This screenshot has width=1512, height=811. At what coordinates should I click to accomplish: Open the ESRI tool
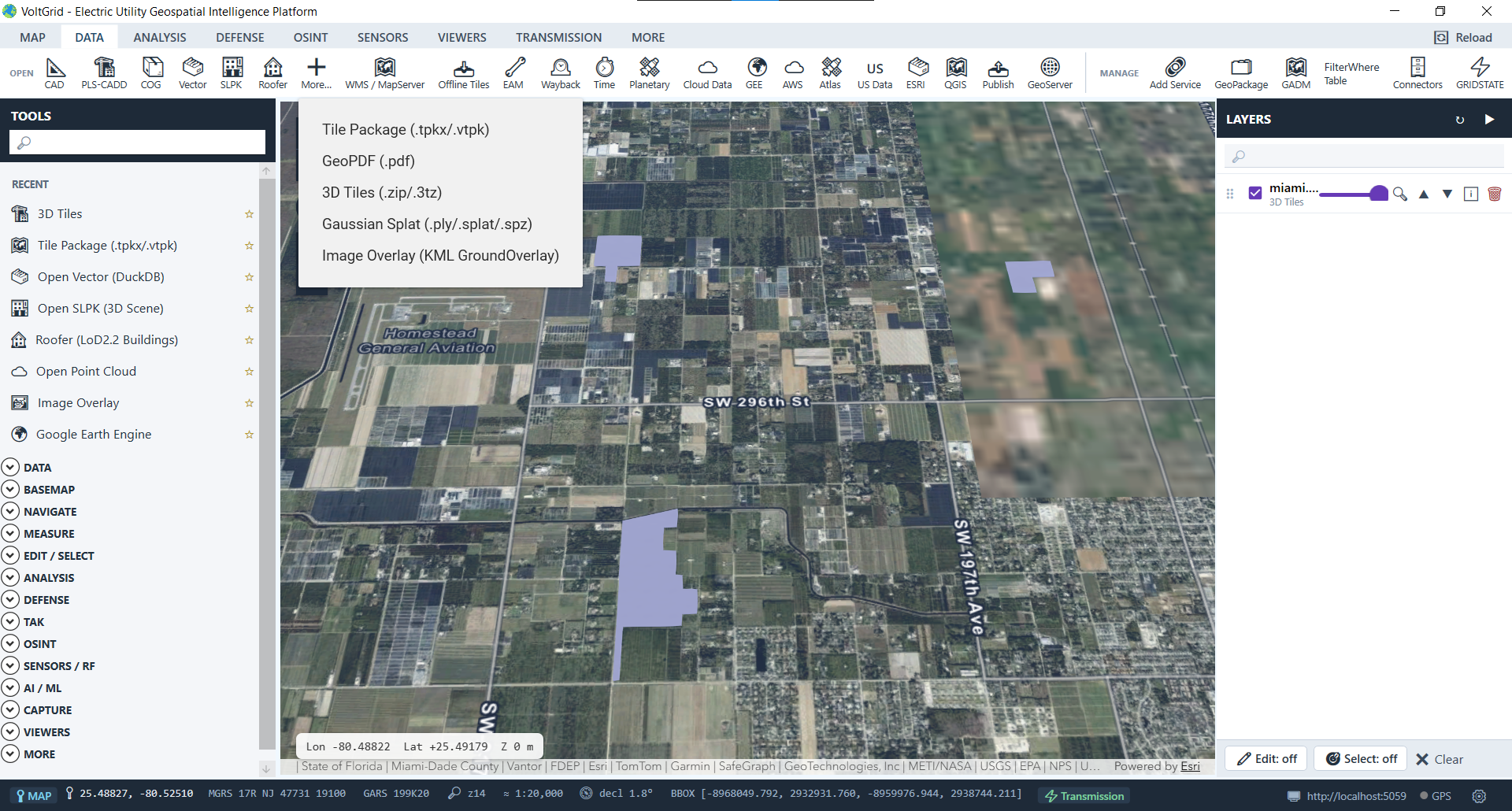click(916, 73)
